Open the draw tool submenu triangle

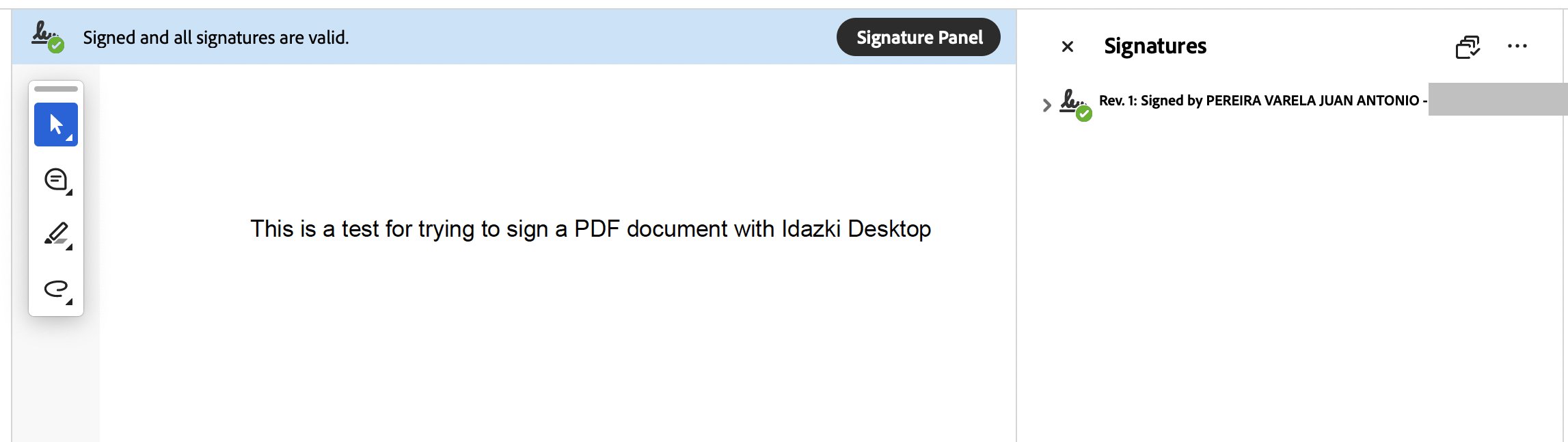pyautogui.click(x=69, y=302)
